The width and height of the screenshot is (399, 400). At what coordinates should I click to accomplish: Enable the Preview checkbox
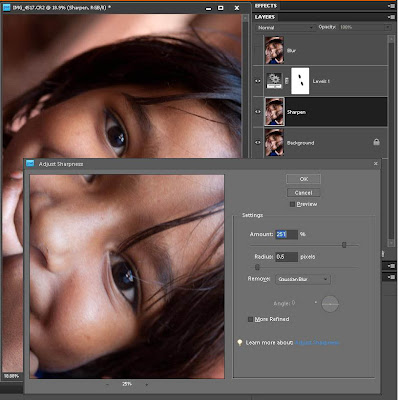[x=292, y=204]
